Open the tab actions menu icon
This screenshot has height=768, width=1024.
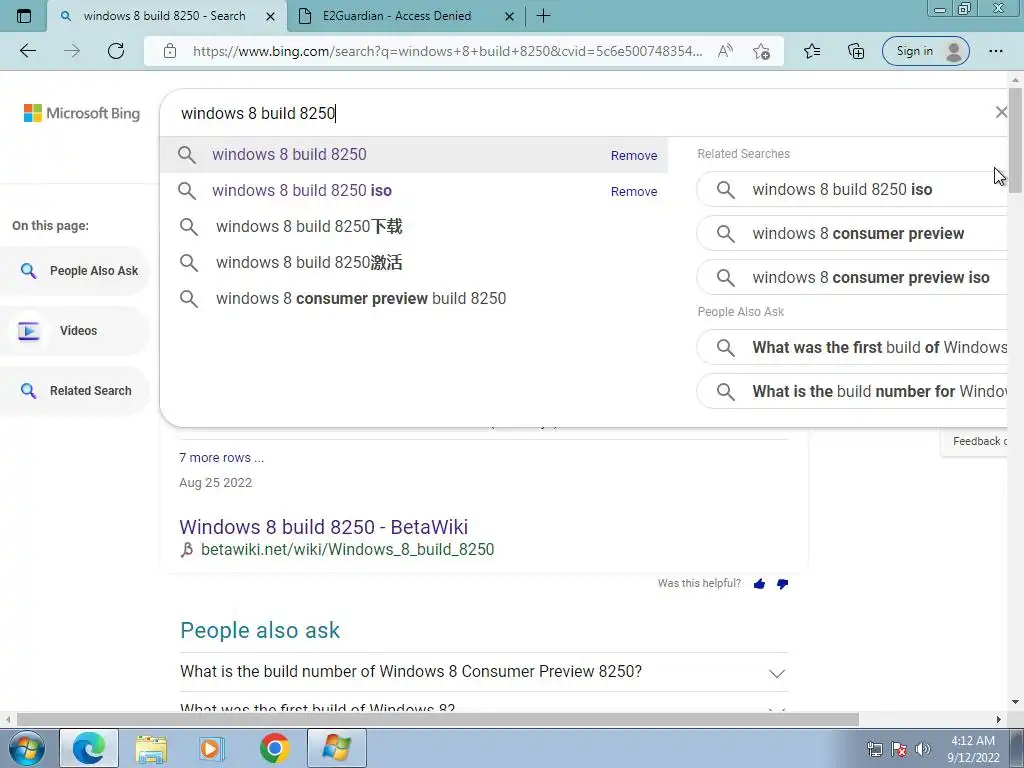coord(24,16)
